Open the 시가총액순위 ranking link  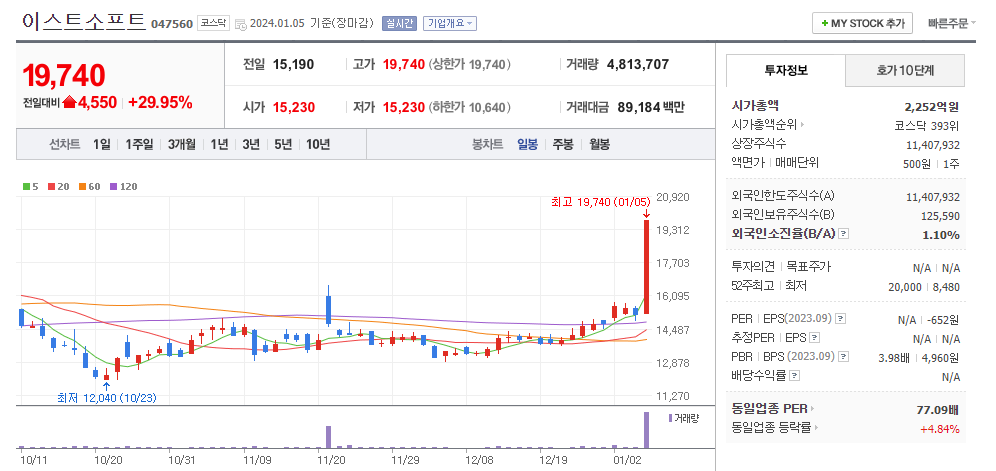tap(768, 125)
